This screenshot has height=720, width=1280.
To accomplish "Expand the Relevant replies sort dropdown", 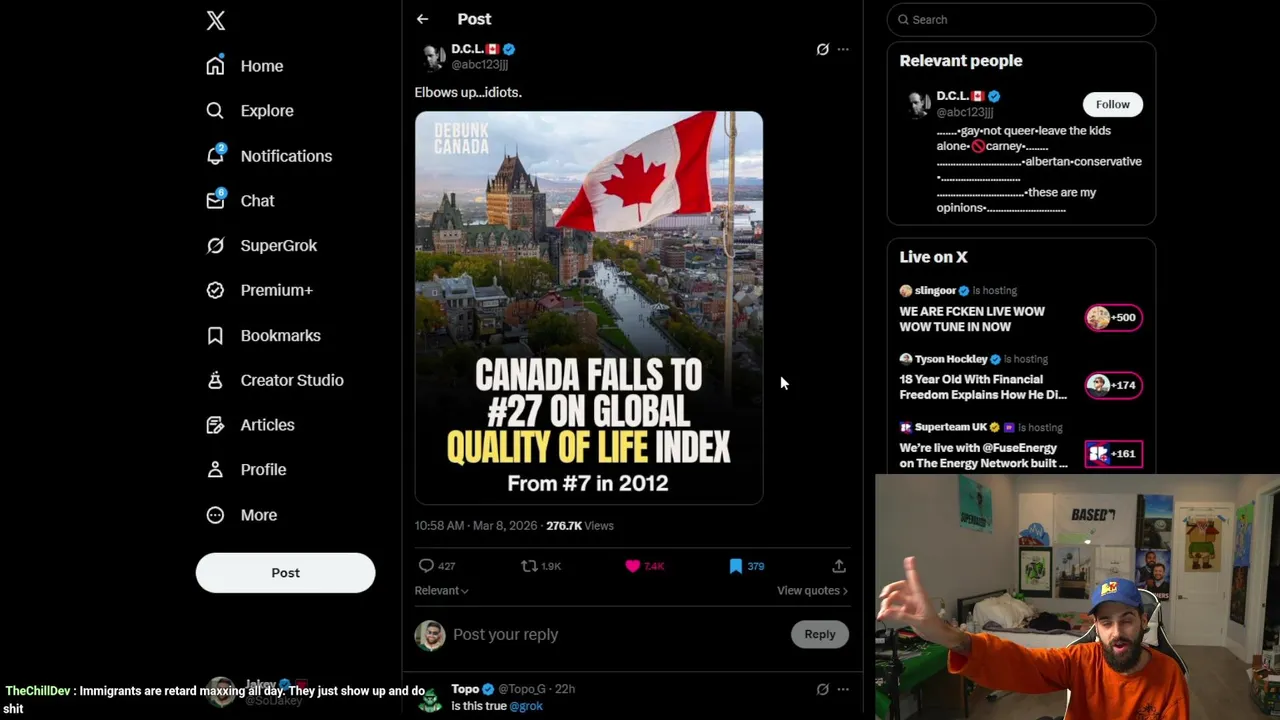I will pyautogui.click(x=441, y=591).
